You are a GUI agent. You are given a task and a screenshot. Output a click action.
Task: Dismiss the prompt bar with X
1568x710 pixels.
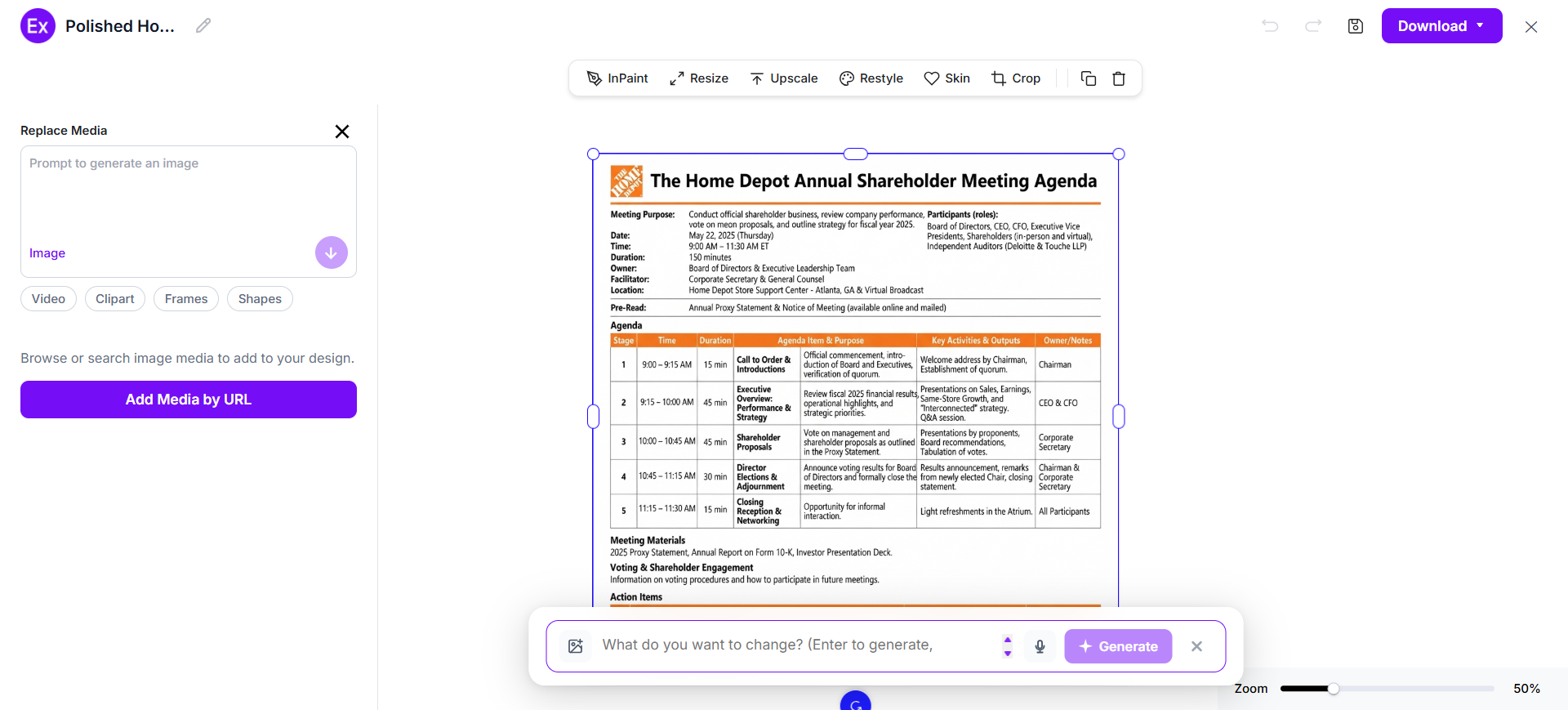pos(1197,646)
